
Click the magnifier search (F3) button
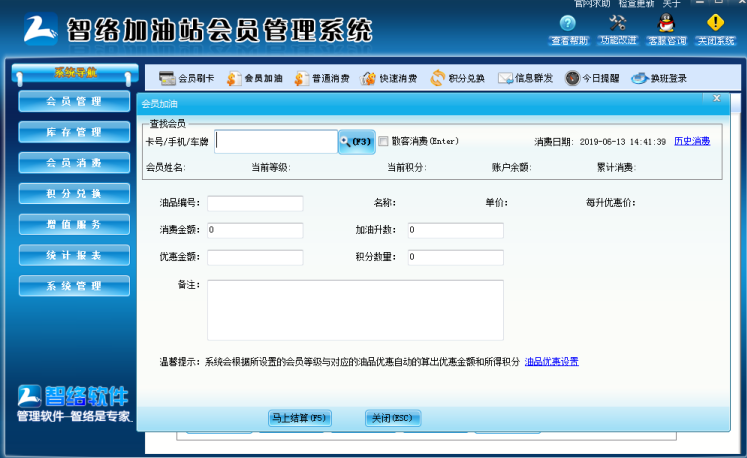click(357, 142)
